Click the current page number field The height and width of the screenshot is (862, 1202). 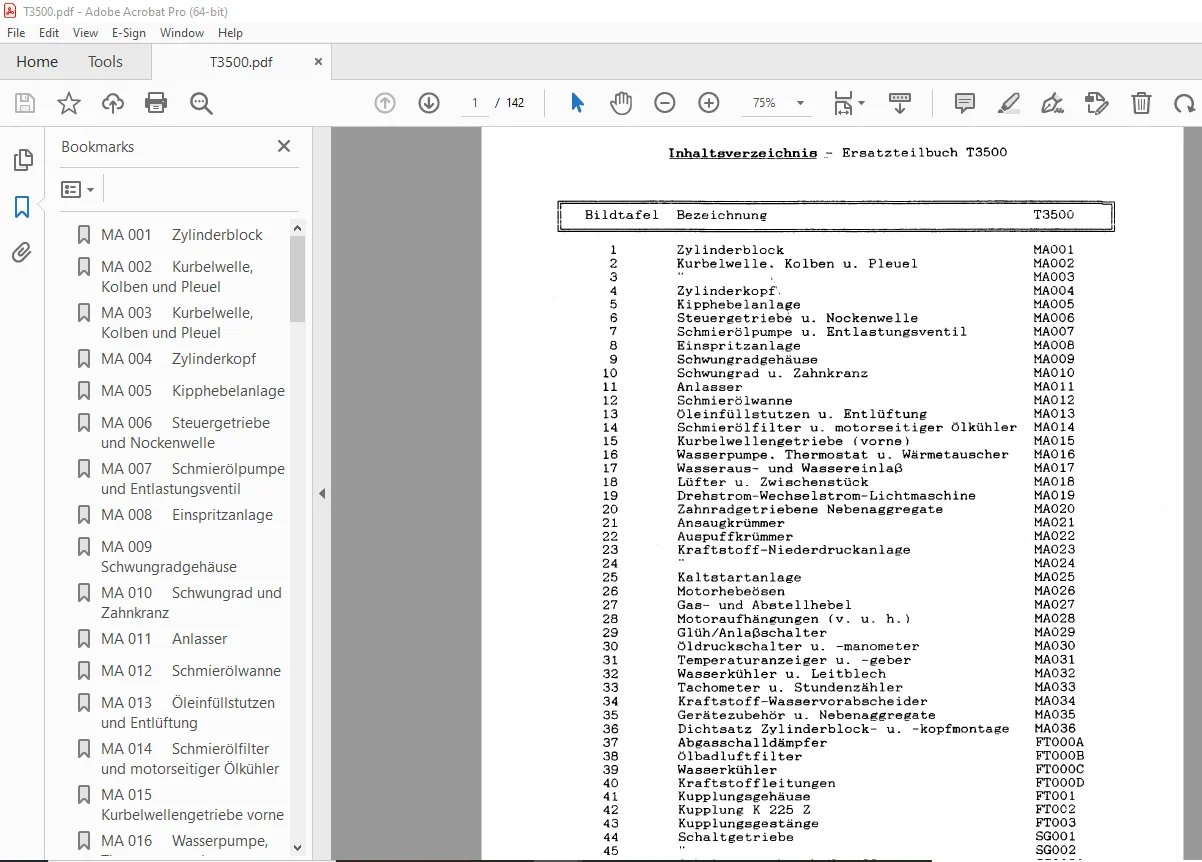pos(475,103)
